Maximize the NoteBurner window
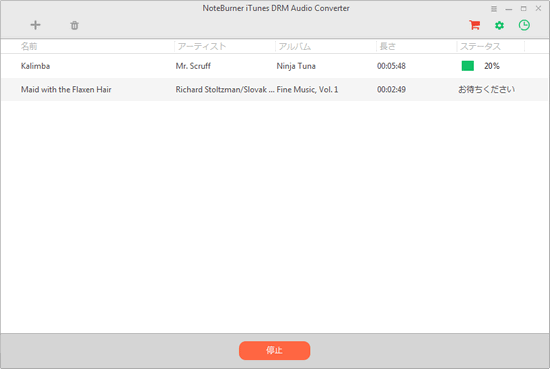Screen dimensions: 550x369 pos(523,8)
